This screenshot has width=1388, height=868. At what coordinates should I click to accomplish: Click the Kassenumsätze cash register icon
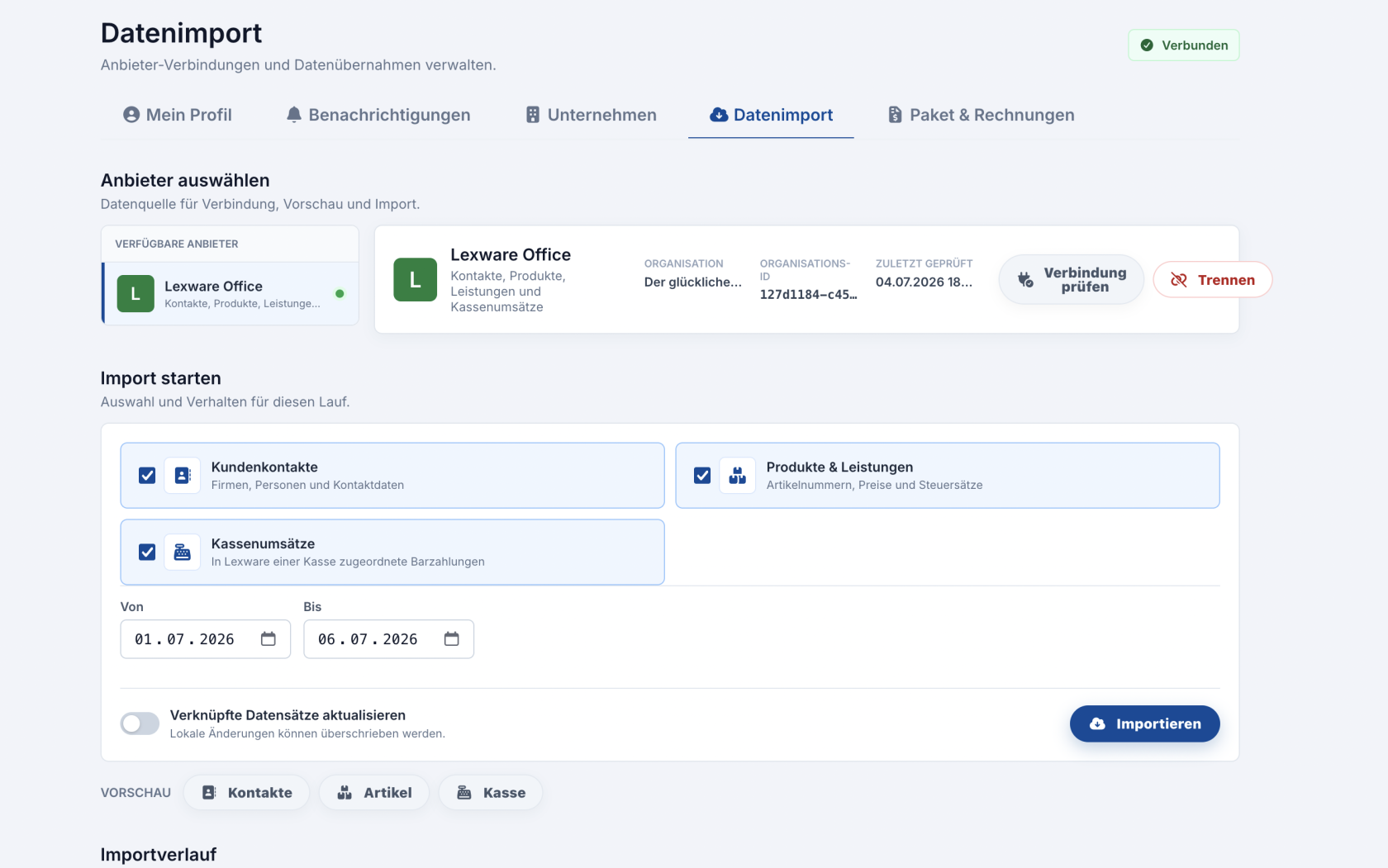pos(183,553)
